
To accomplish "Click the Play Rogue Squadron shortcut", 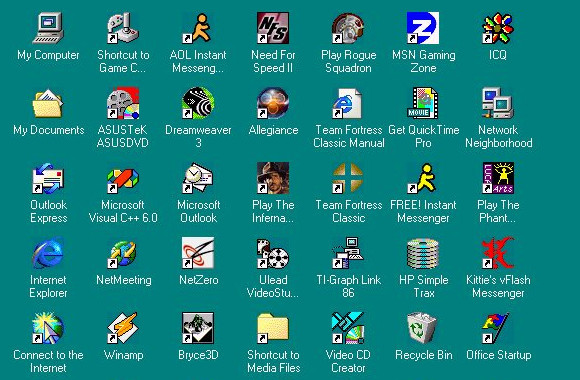I will click(x=348, y=28).
